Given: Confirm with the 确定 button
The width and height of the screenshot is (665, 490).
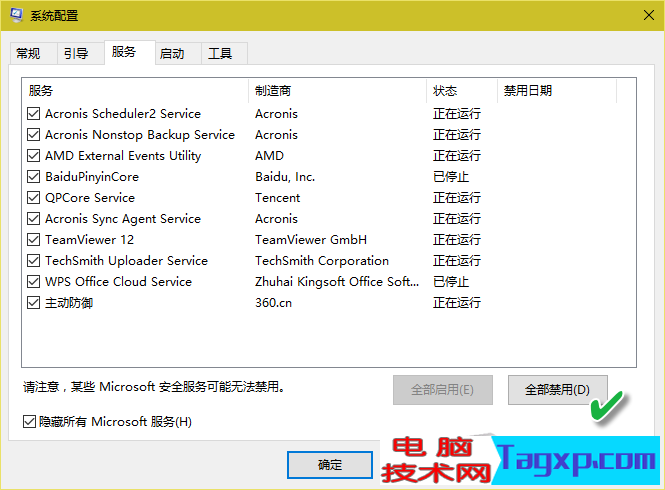Looking at the screenshot, I should [x=330, y=465].
